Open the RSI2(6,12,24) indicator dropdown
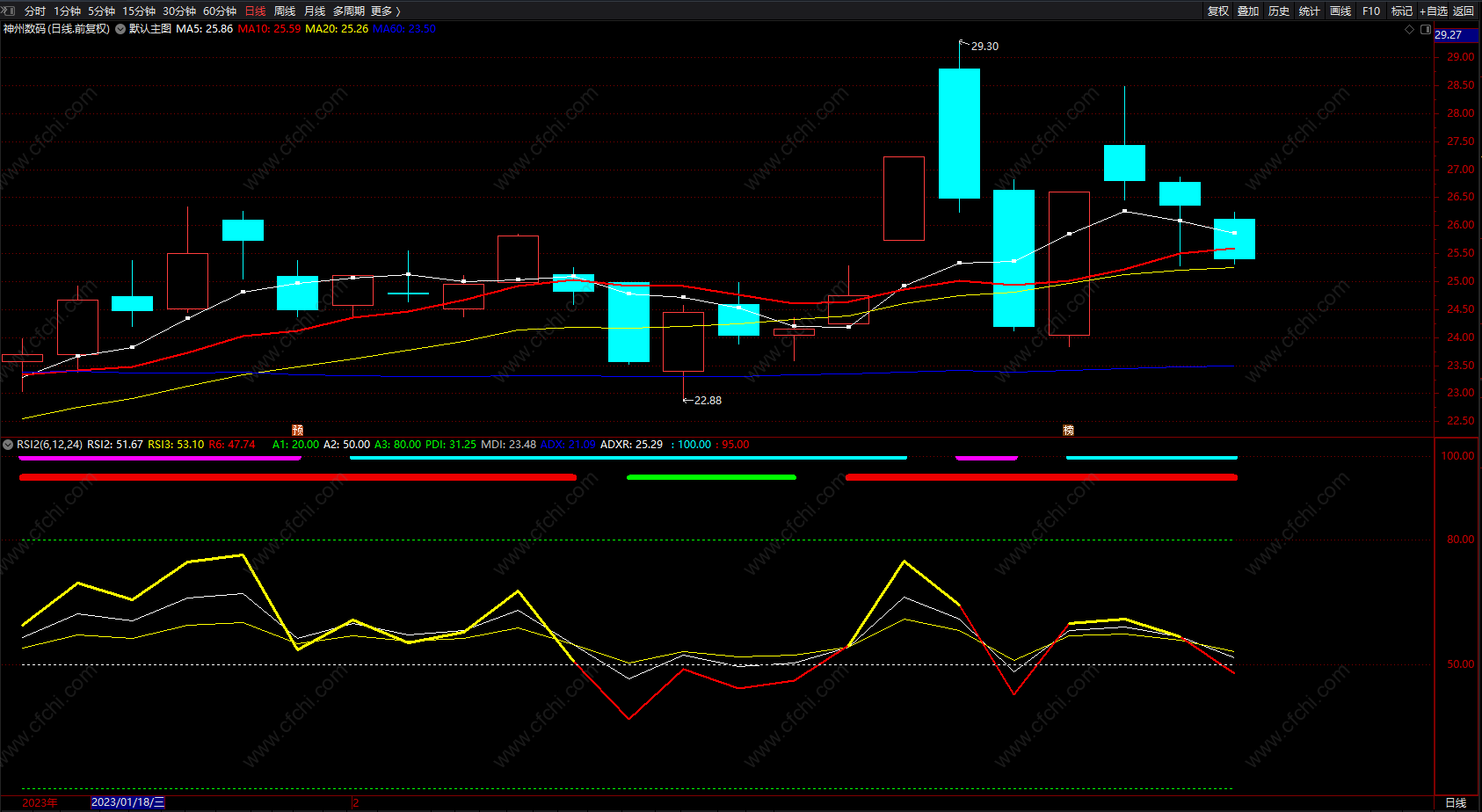This screenshot has height=812, width=1482. click(x=8, y=445)
